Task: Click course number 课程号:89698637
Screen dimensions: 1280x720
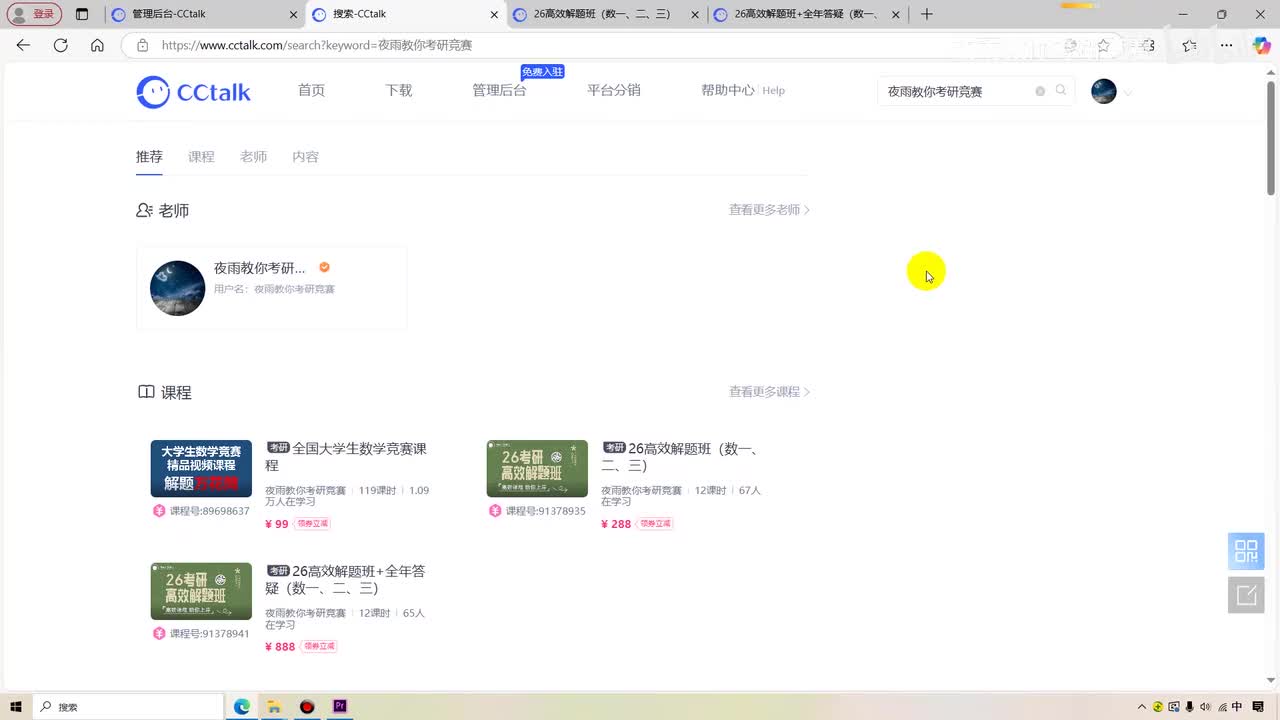Action: point(209,511)
